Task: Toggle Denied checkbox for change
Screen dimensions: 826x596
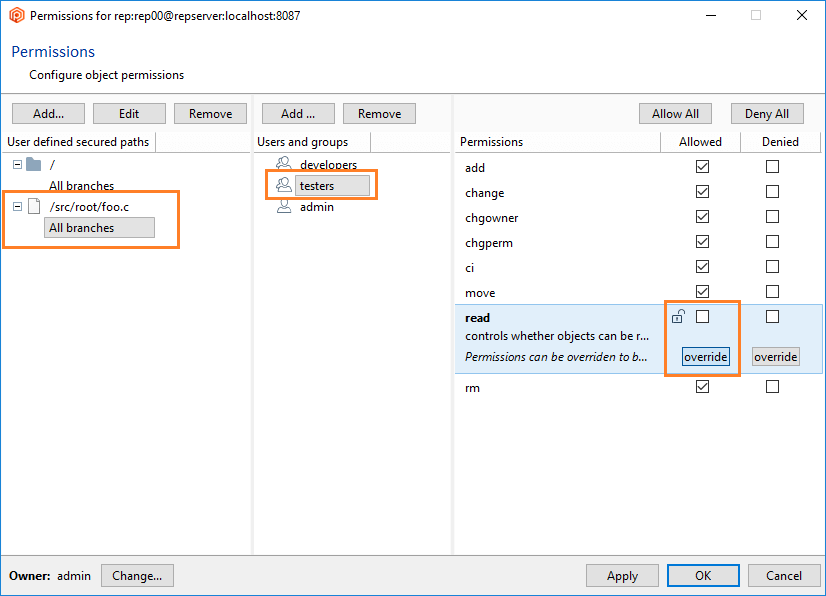Action: tap(772, 191)
